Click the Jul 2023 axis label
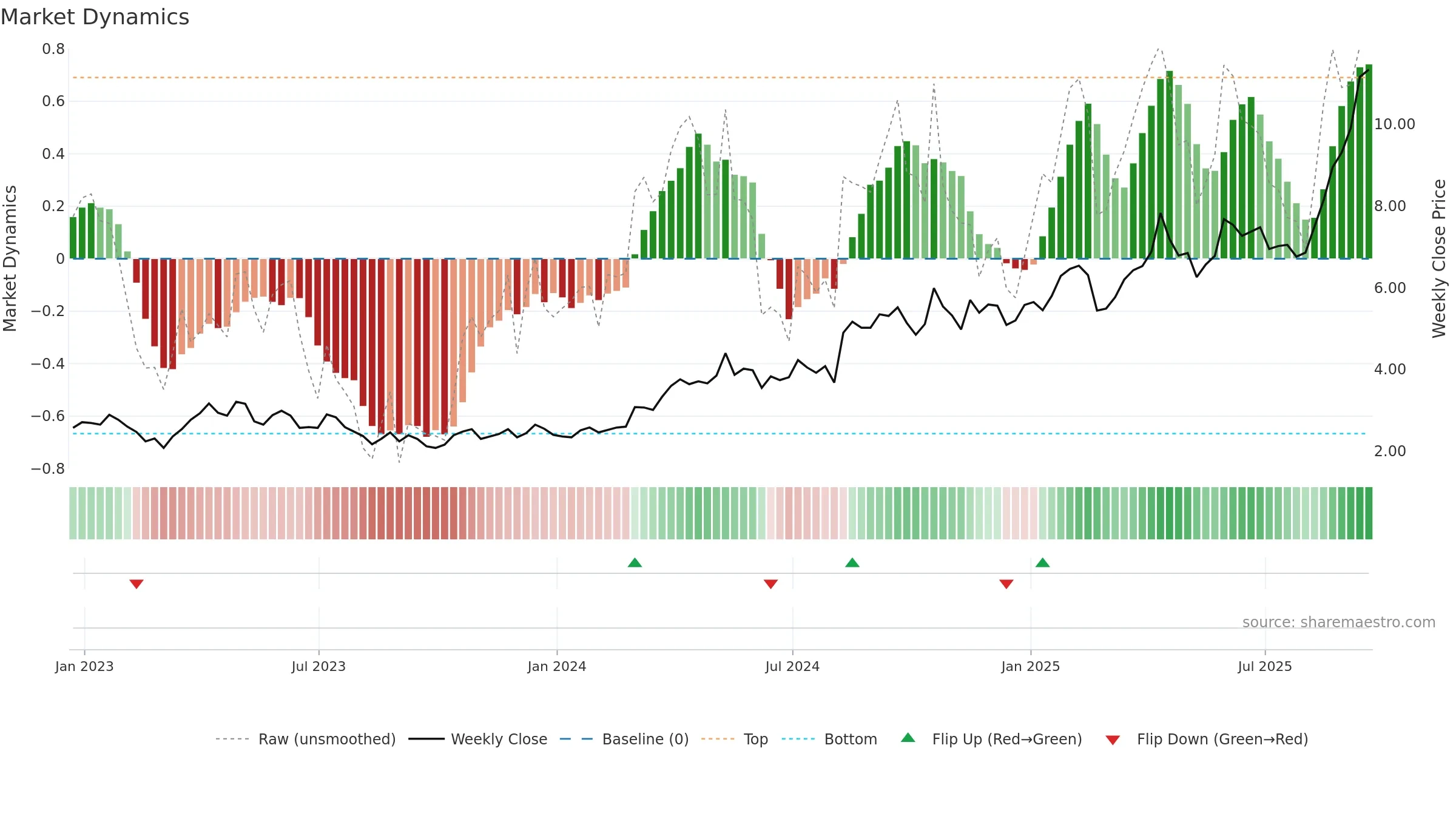 point(318,666)
